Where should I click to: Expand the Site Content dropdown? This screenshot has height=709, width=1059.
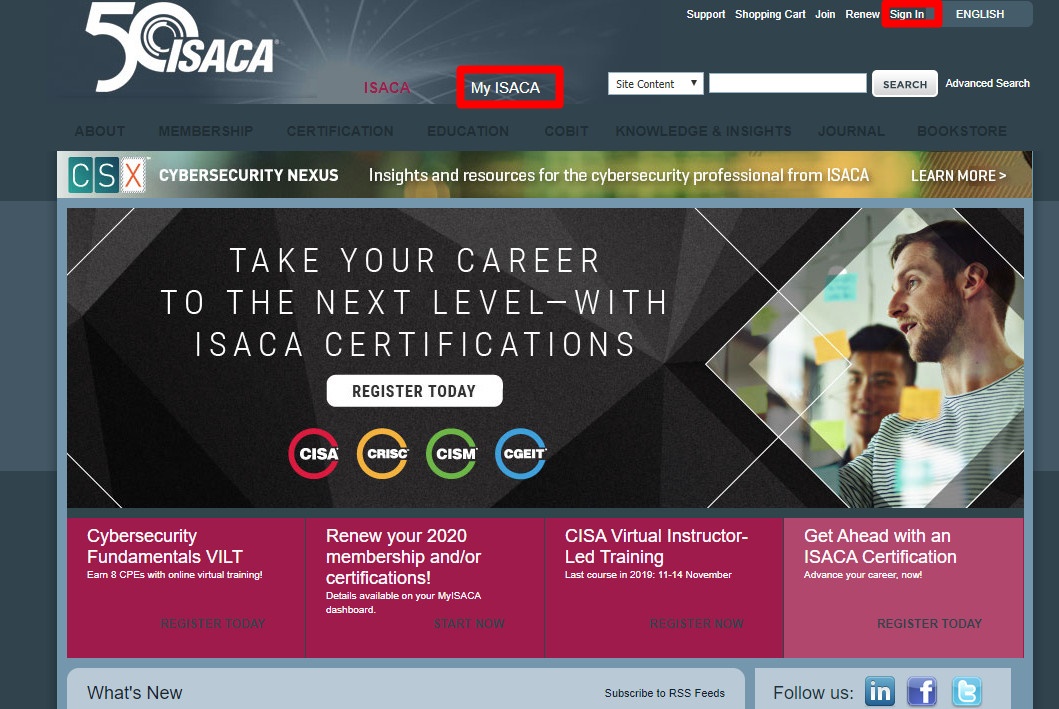[656, 84]
